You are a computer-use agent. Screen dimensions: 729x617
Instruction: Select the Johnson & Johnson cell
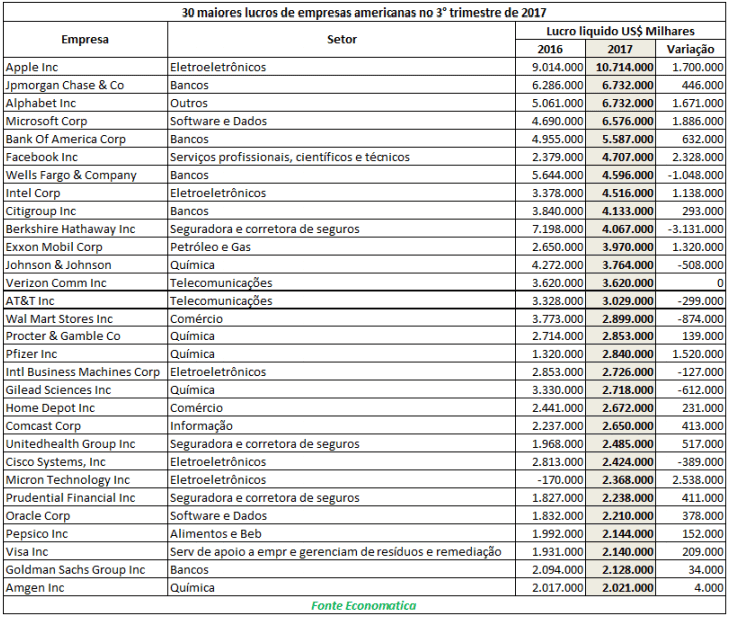pyautogui.click(x=85, y=265)
